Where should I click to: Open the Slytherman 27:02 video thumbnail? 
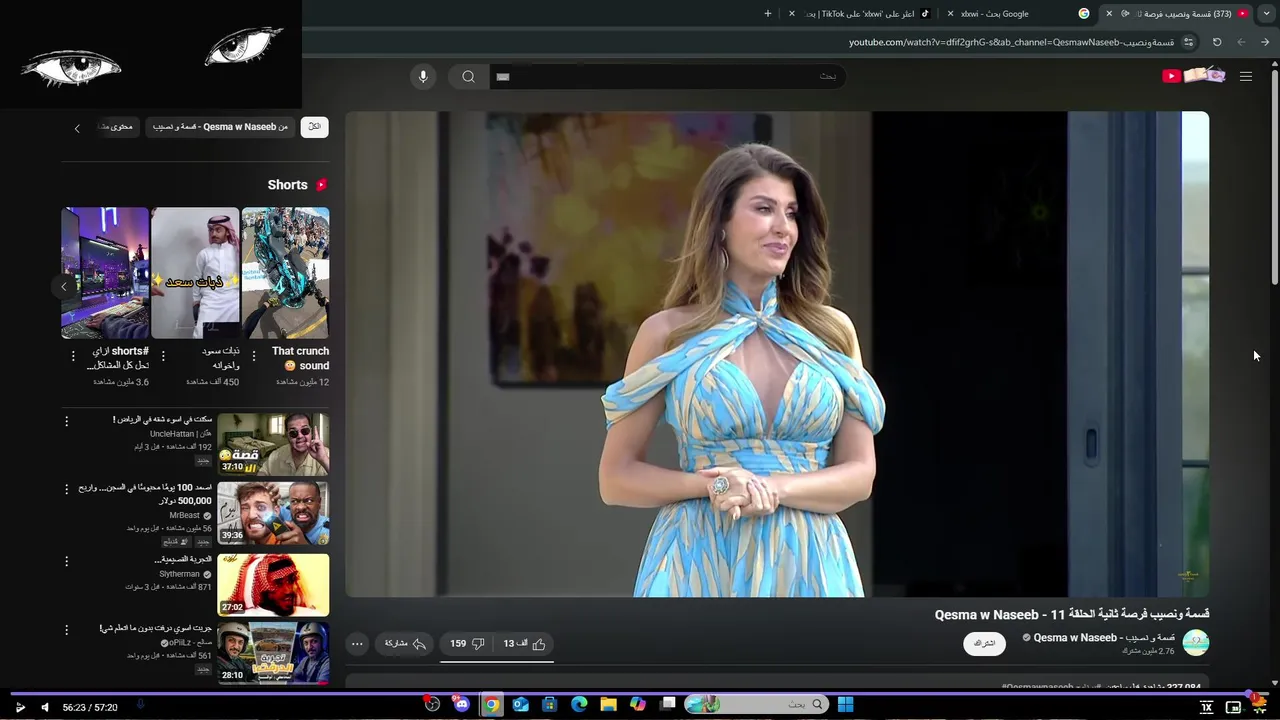[273, 585]
